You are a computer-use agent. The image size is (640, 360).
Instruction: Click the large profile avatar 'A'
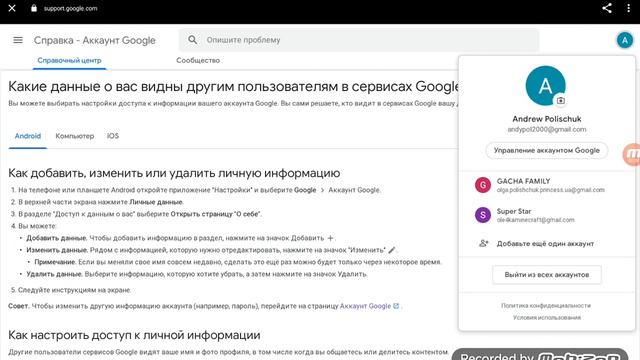(x=546, y=86)
